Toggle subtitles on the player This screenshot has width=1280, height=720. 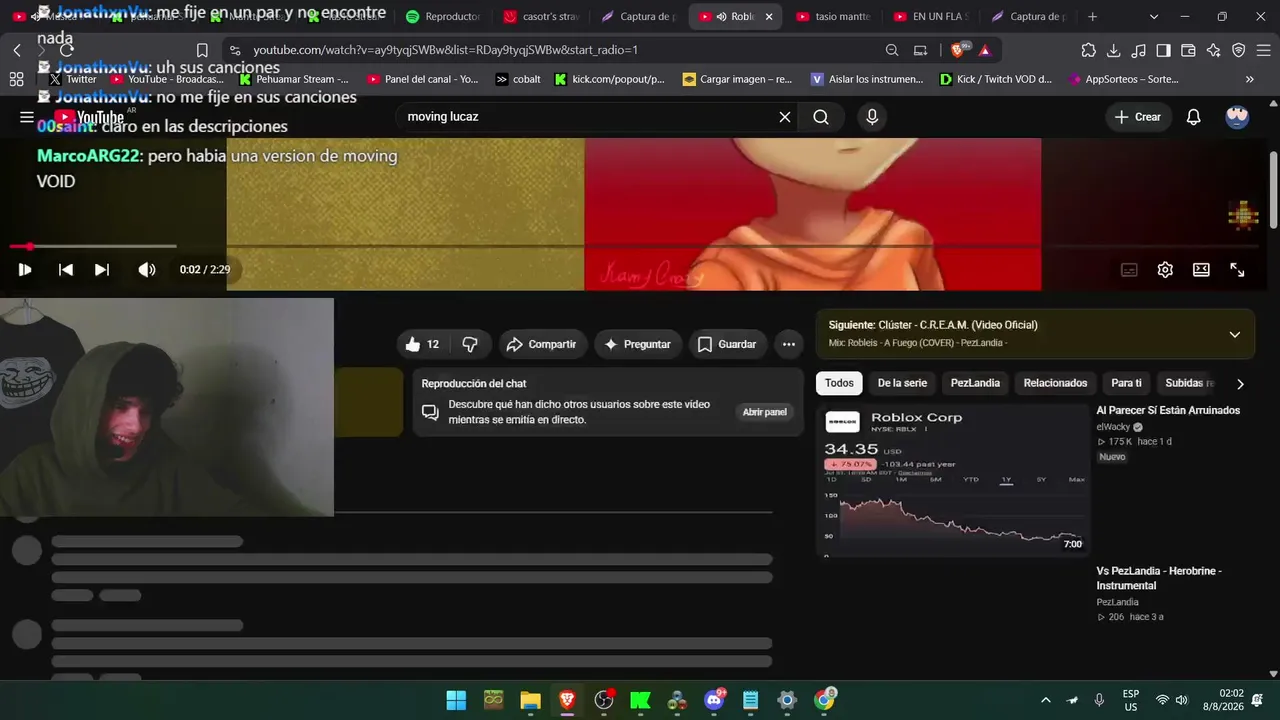(1129, 270)
